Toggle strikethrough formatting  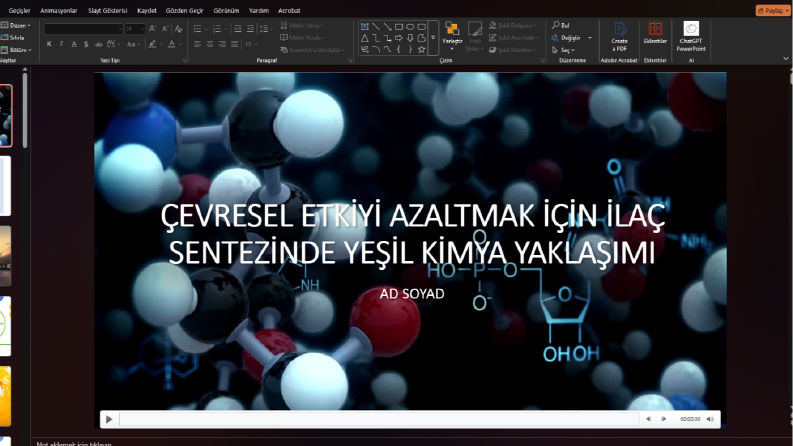pyautogui.click(x=98, y=44)
